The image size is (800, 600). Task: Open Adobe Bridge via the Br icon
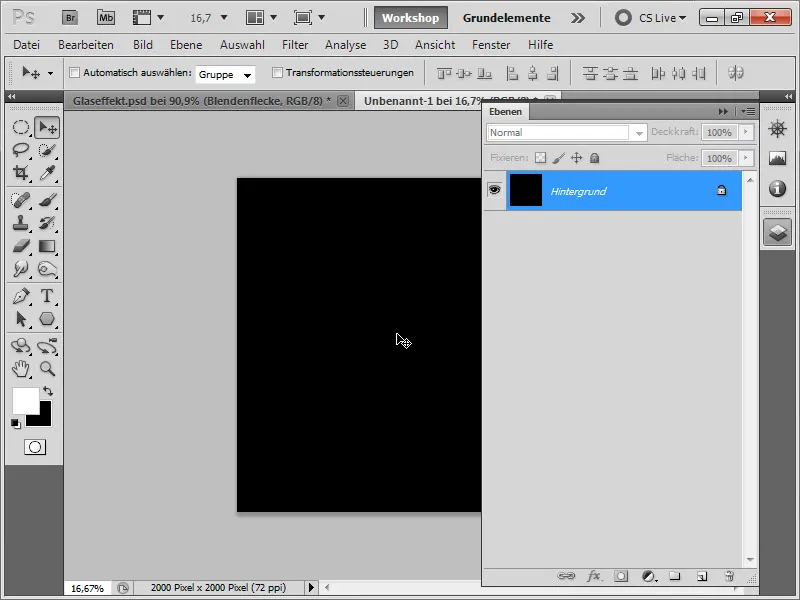(70, 17)
